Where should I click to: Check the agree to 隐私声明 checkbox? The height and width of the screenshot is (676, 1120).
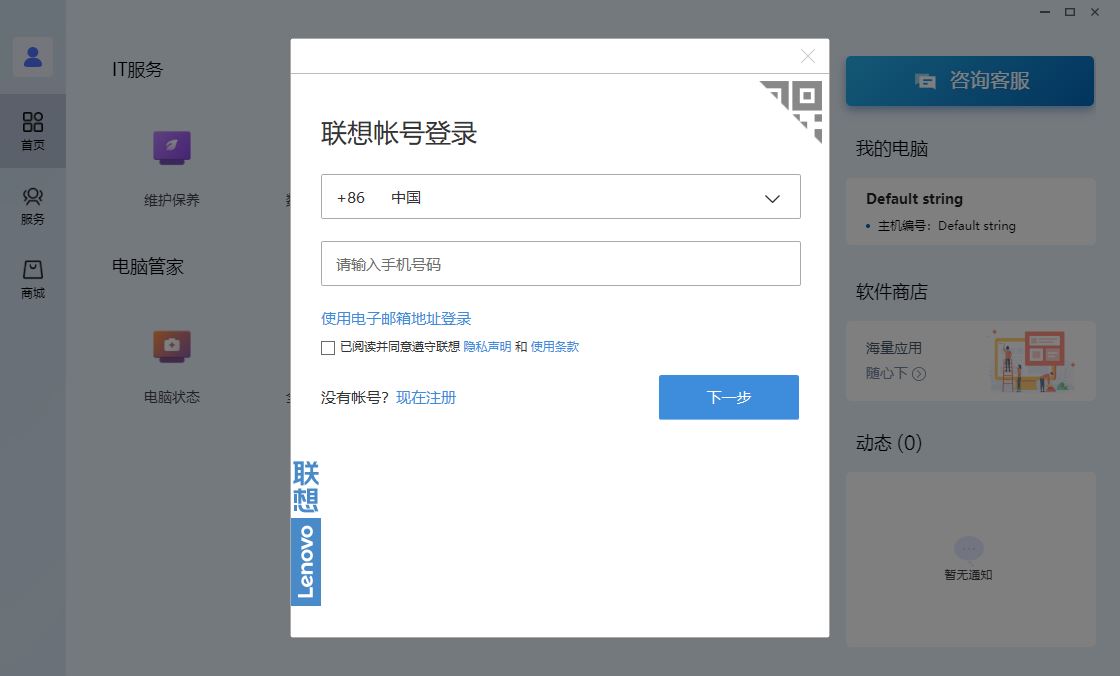327,347
